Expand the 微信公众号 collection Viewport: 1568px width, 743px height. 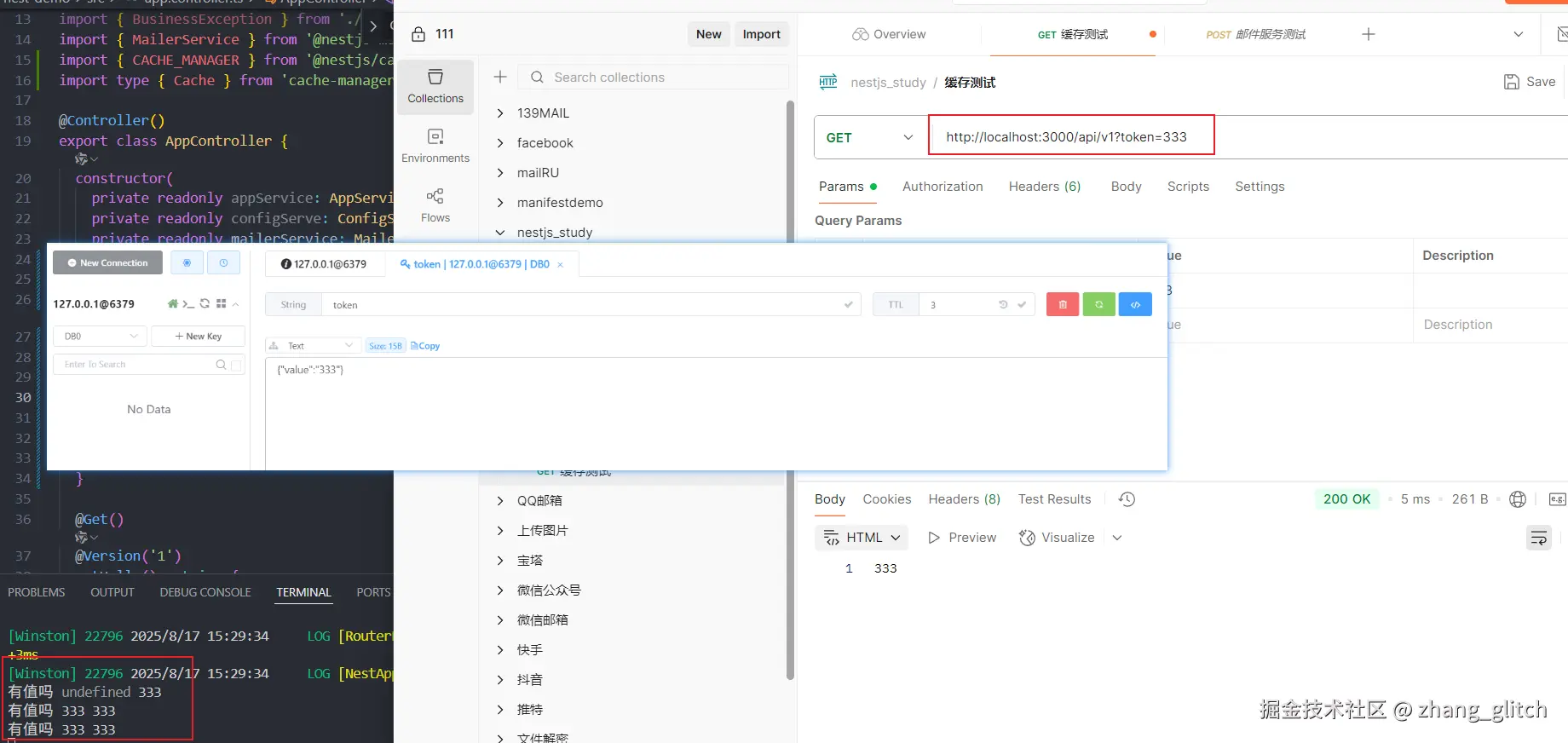[500, 590]
